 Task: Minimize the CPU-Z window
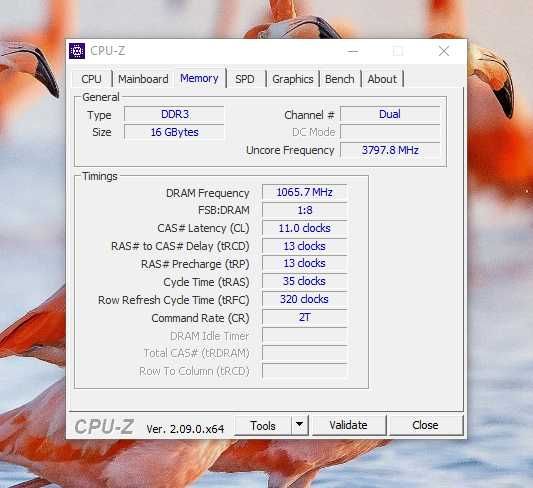[353, 51]
